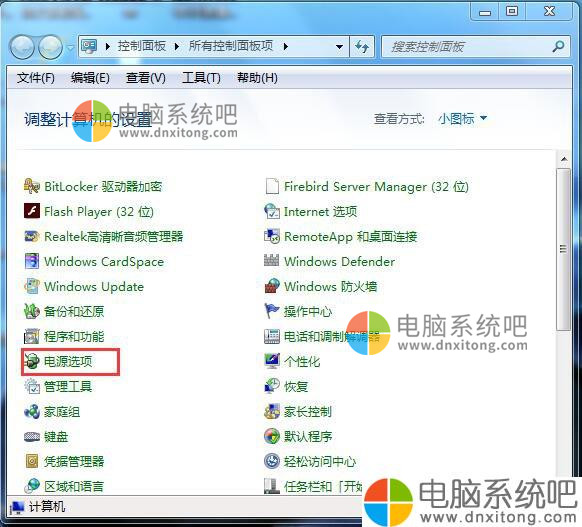Click the Windows Defender icon
582x527 pixels.
point(272,261)
